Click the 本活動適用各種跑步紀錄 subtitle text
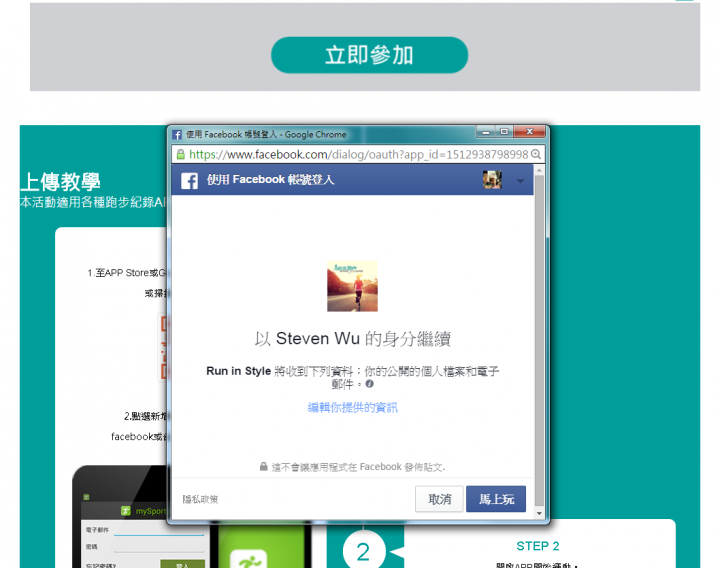This screenshot has width=720, height=568. point(93,202)
